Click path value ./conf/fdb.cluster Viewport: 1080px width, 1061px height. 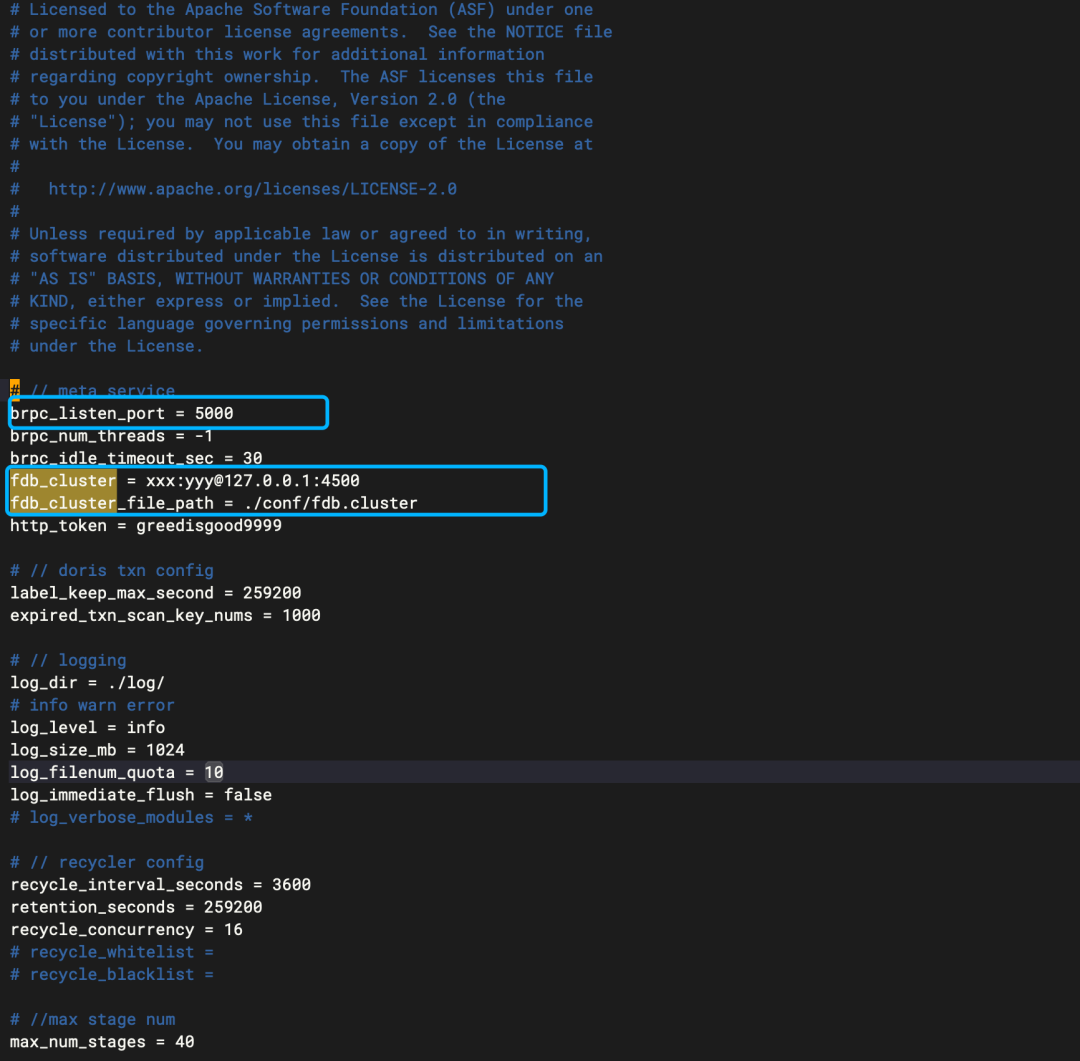coord(331,504)
